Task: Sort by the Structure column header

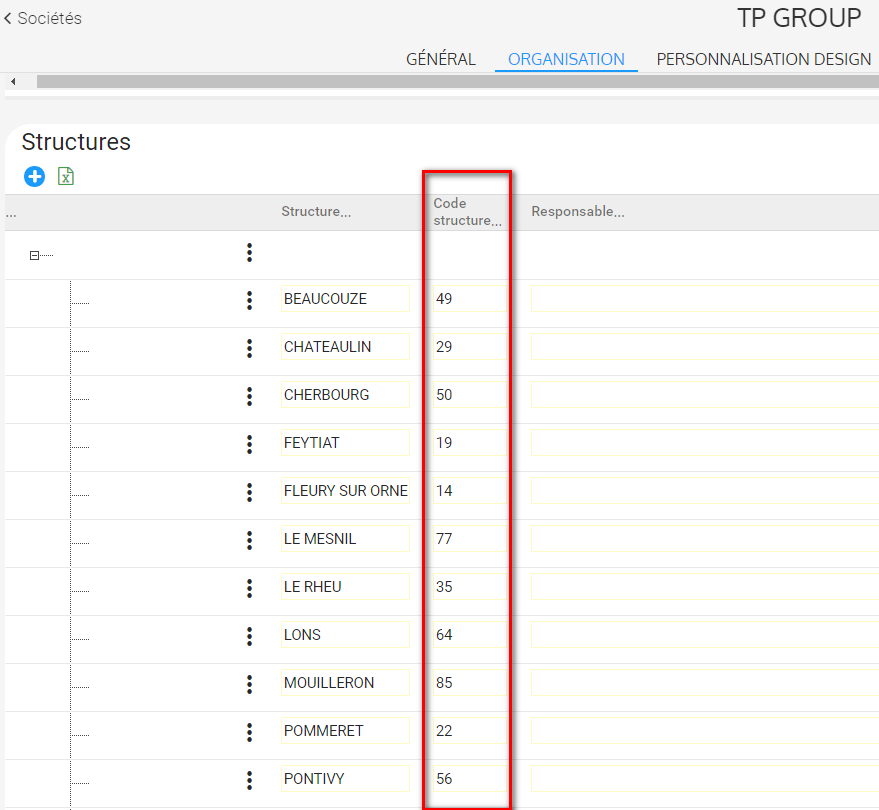Action: pos(315,212)
